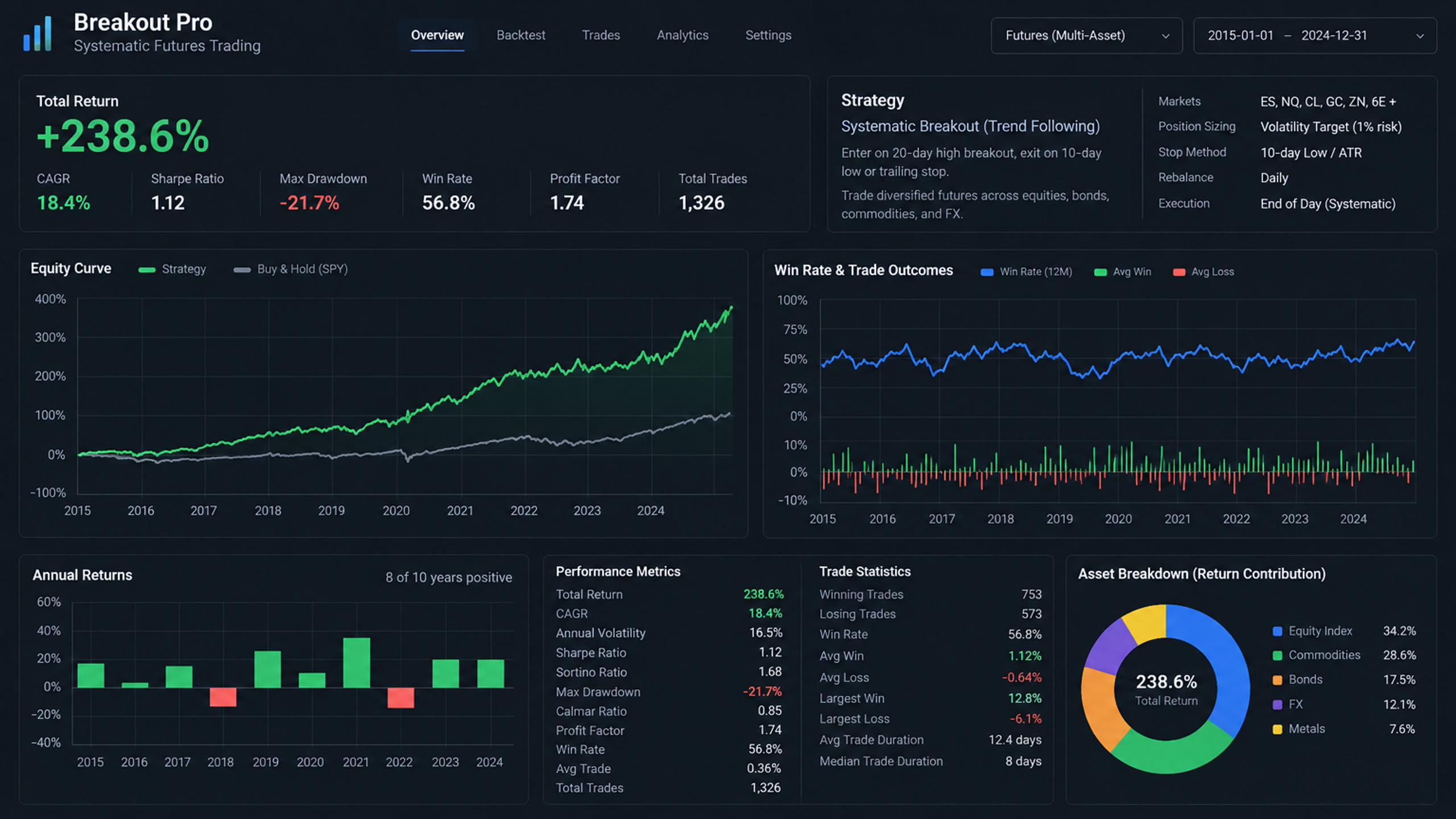Image resolution: width=1456 pixels, height=819 pixels.
Task: Toggle Avg Loss legend series
Action: 1203,272
